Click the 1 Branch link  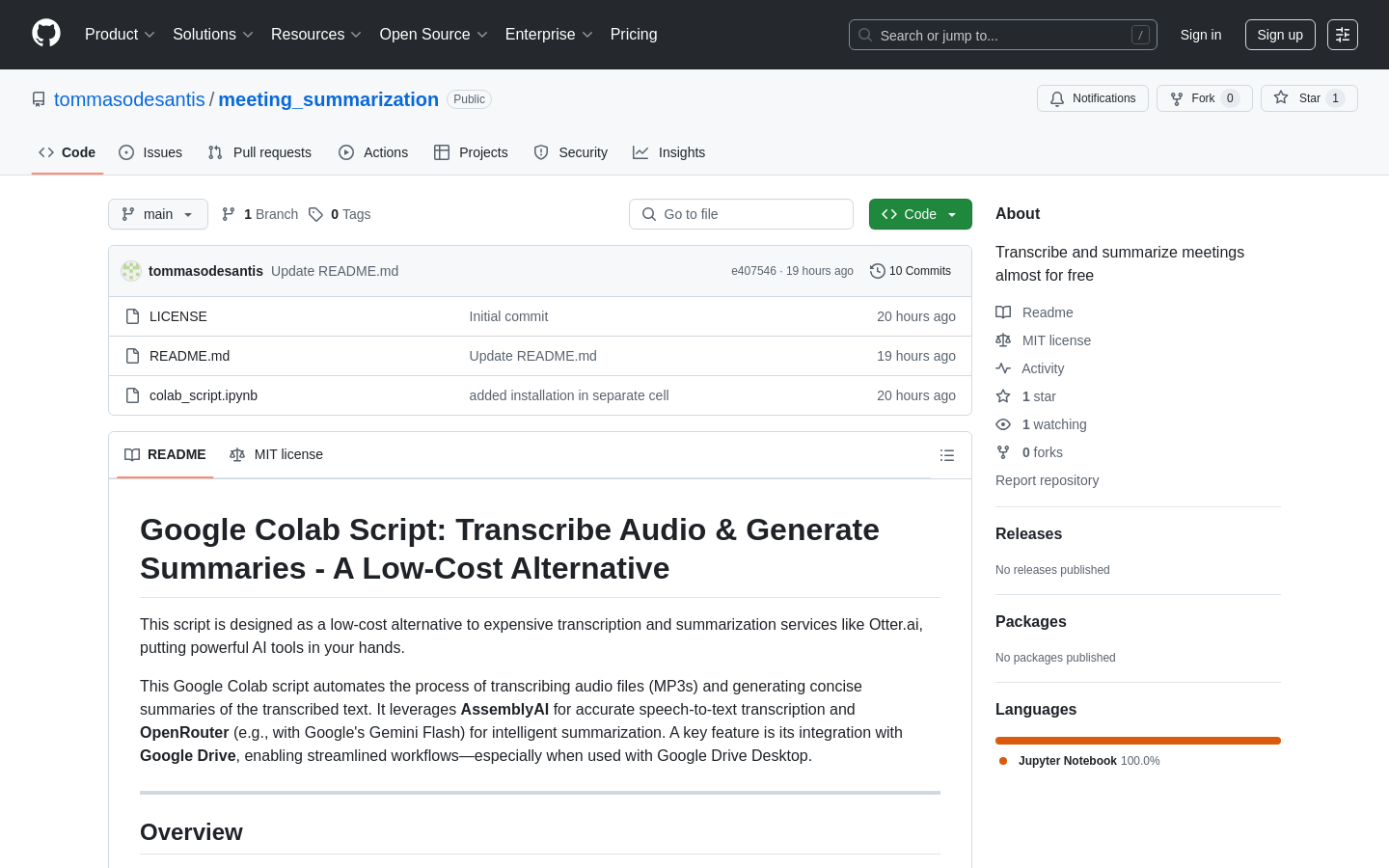259,214
